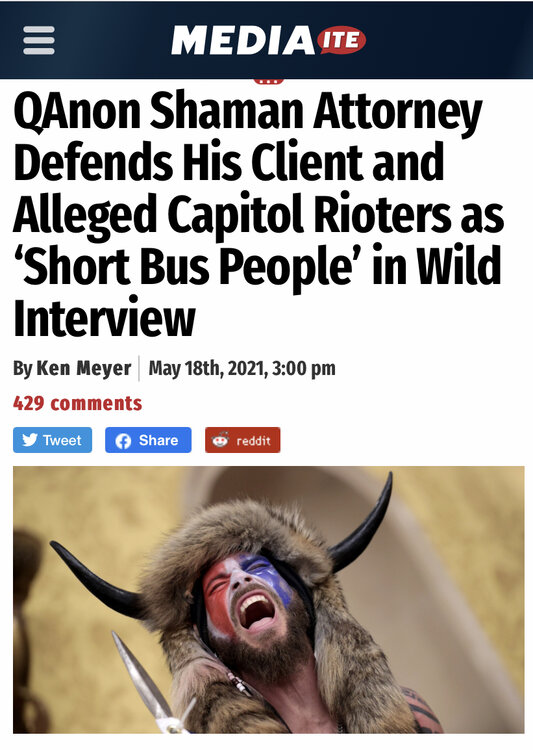Share the article on Facebook

pos(148,440)
